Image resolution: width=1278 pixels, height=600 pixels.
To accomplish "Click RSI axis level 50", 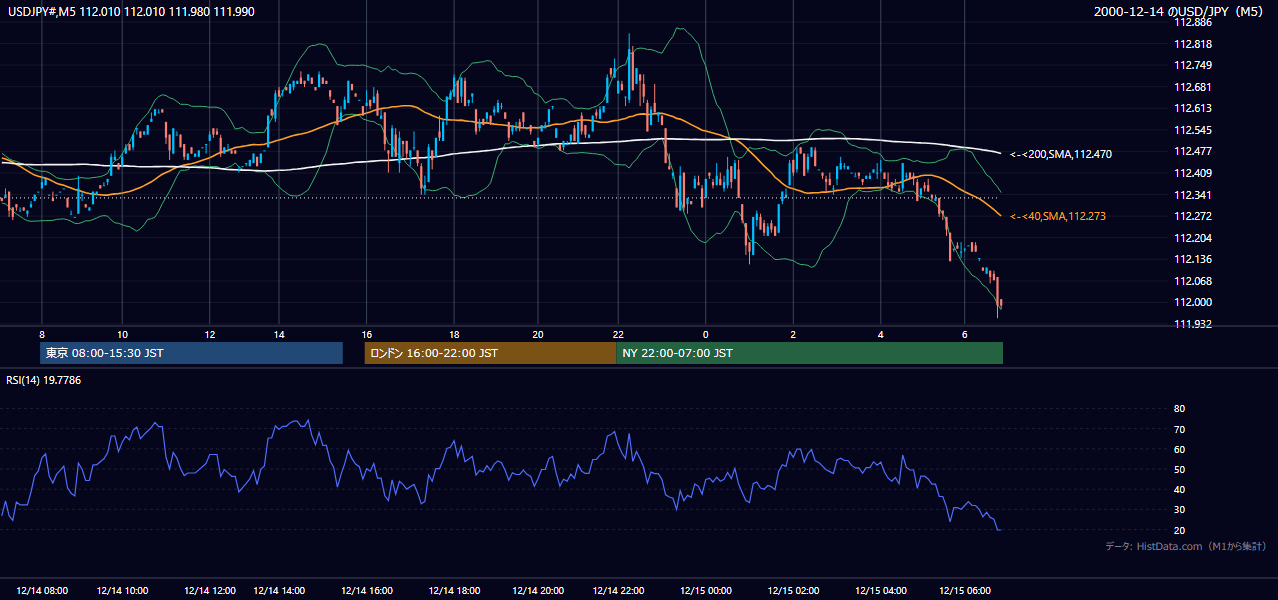I will (x=1179, y=469).
